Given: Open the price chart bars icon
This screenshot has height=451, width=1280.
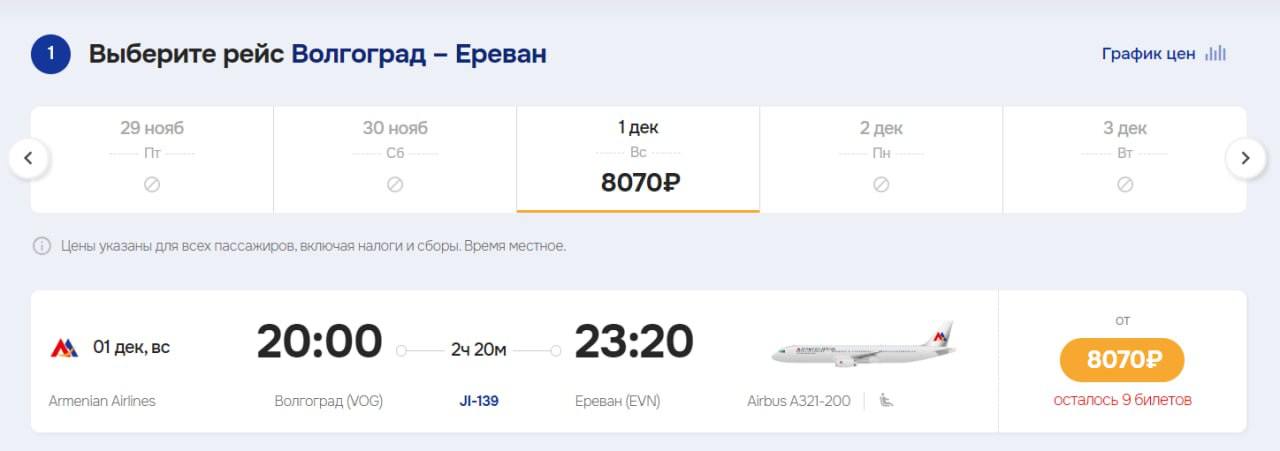Looking at the screenshot, I should (1215, 54).
